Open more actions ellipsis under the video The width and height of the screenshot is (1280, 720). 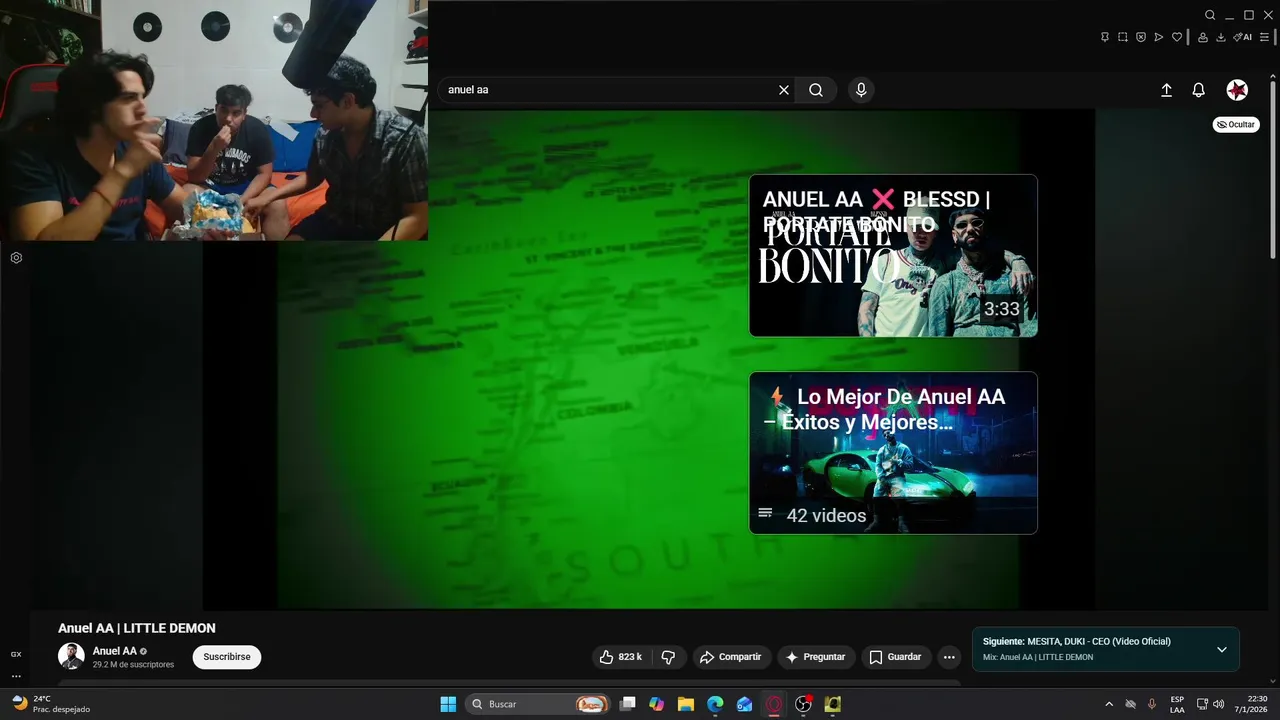949,657
